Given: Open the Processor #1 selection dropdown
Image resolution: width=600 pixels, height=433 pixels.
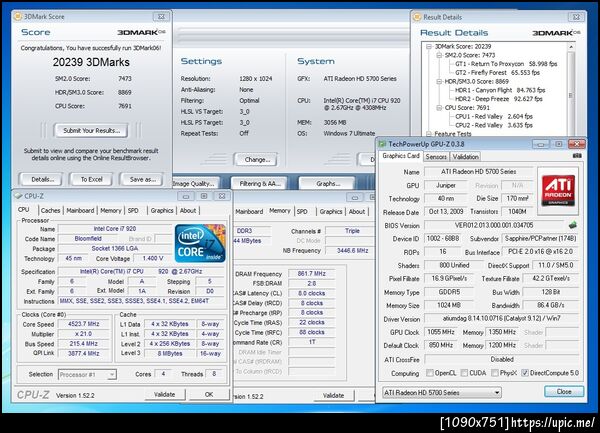Looking at the screenshot, I should click(x=87, y=374).
